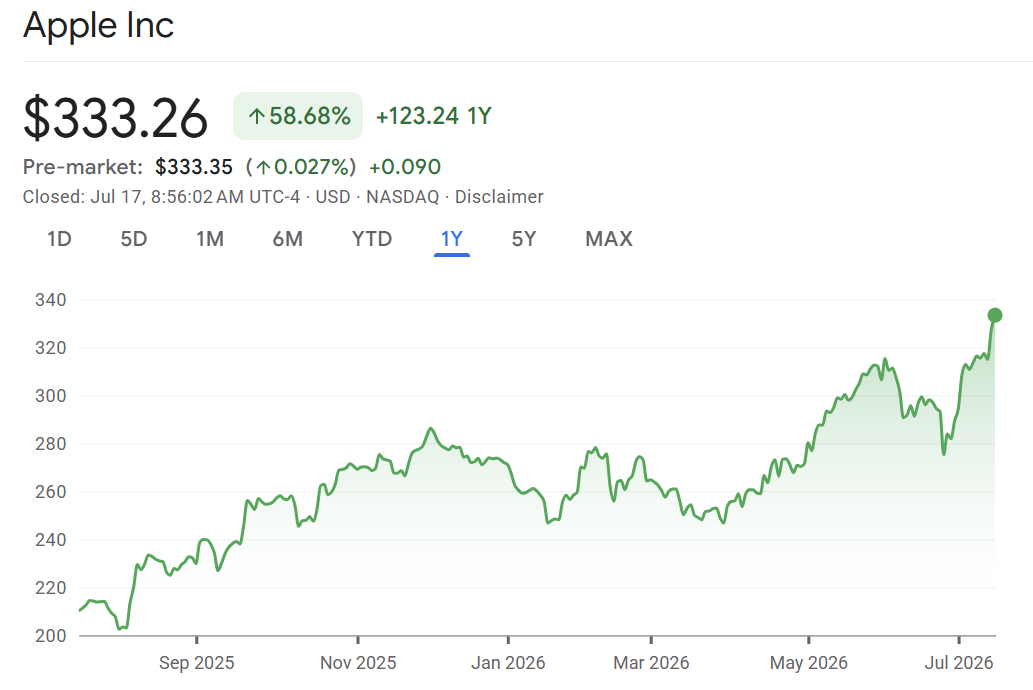The width and height of the screenshot is (1033, 690).
Task: Click the 200 y-axis label
Action: (x=51, y=636)
